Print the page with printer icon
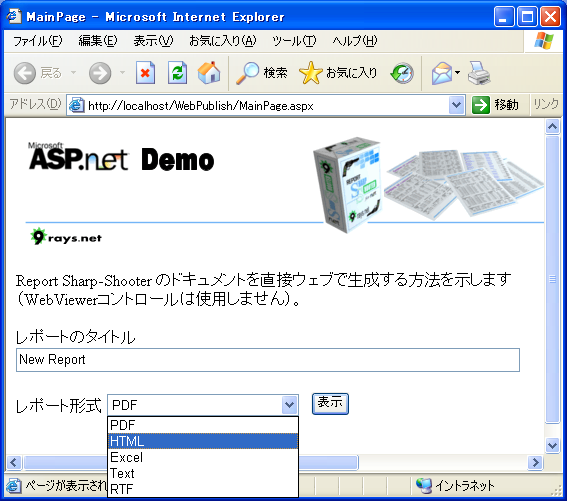The height and width of the screenshot is (501, 567). point(479,73)
